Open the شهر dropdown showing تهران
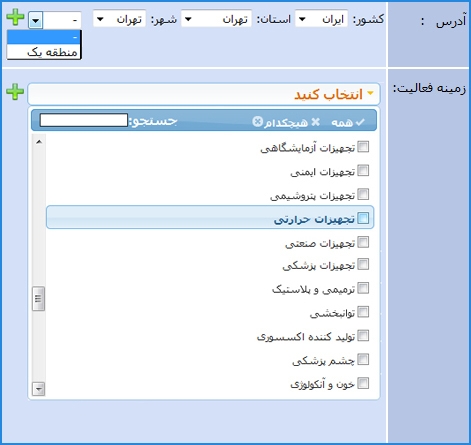 point(119,19)
